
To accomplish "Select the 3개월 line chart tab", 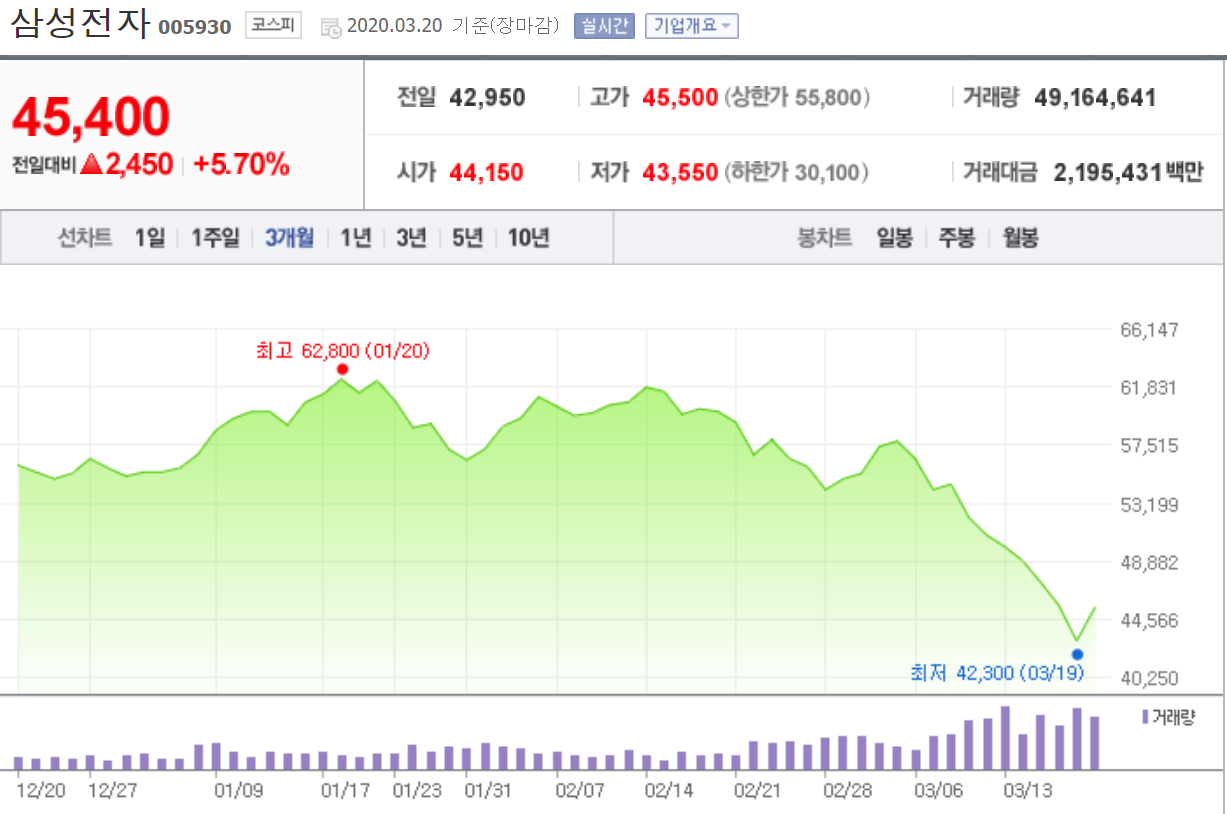I will click(x=289, y=238).
